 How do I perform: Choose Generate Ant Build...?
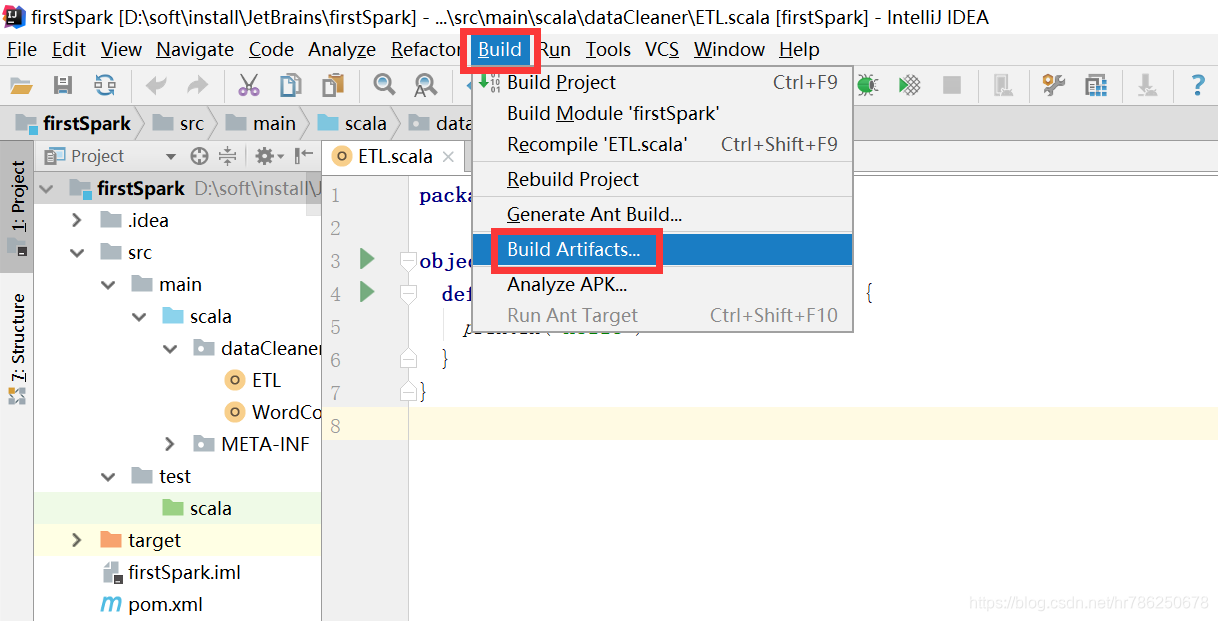click(x=662, y=215)
